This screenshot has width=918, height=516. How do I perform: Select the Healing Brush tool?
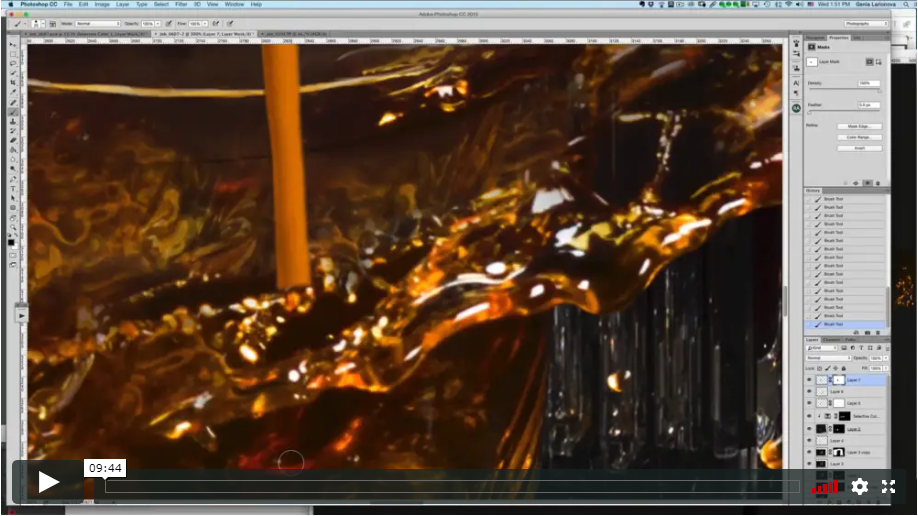point(13,102)
